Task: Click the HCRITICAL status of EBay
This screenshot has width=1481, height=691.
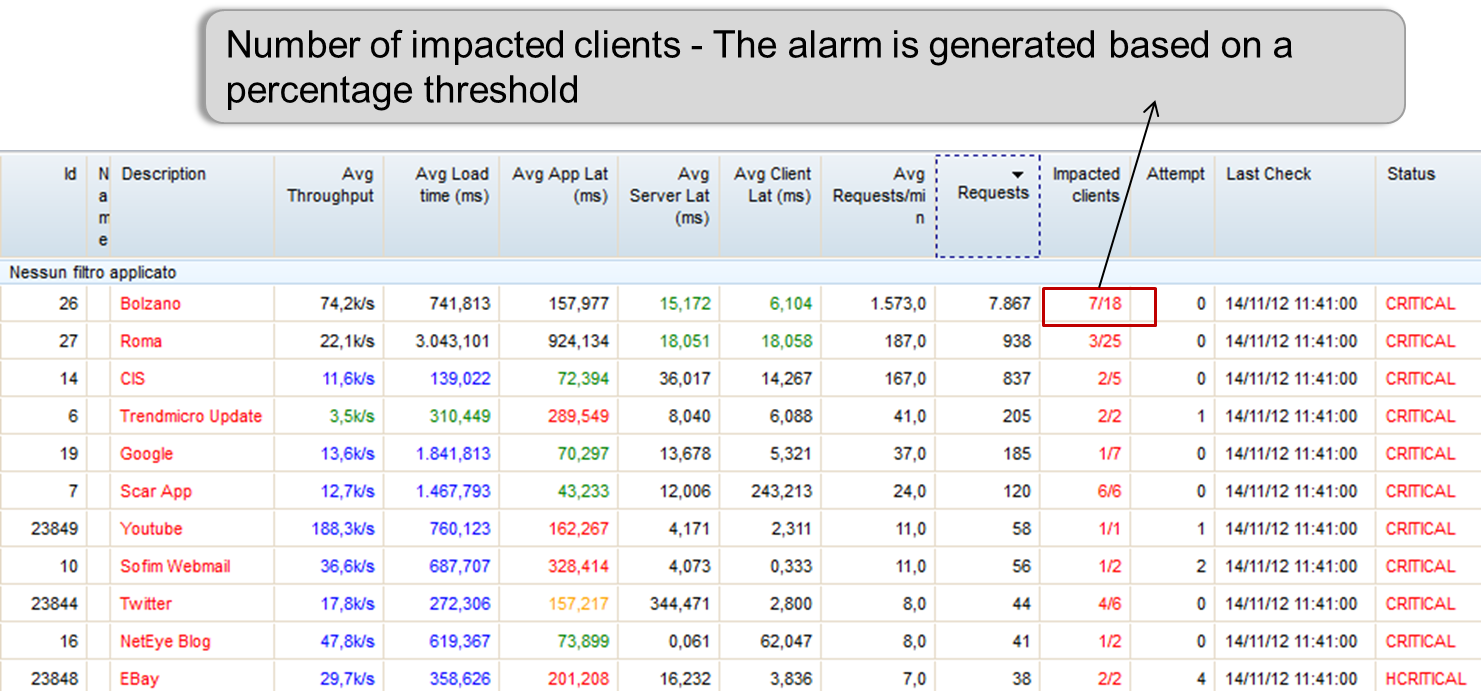Action: tap(1425, 679)
